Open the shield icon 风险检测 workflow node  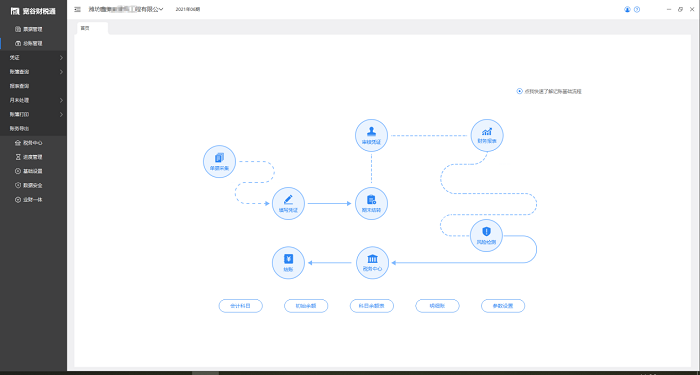pos(487,236)
